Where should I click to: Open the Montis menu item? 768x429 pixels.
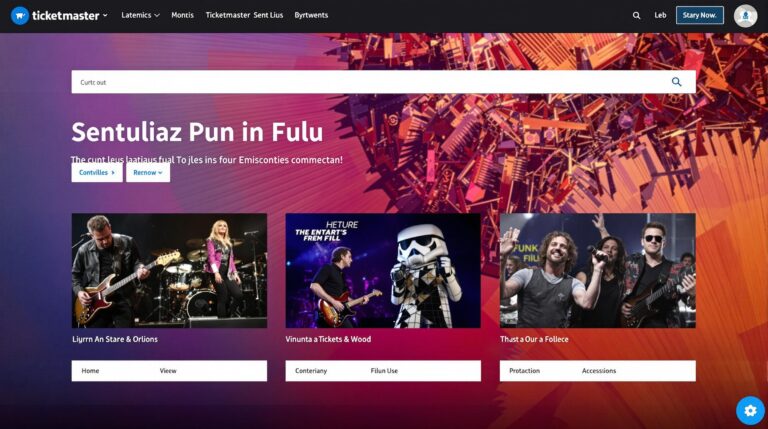coord(182,15)
